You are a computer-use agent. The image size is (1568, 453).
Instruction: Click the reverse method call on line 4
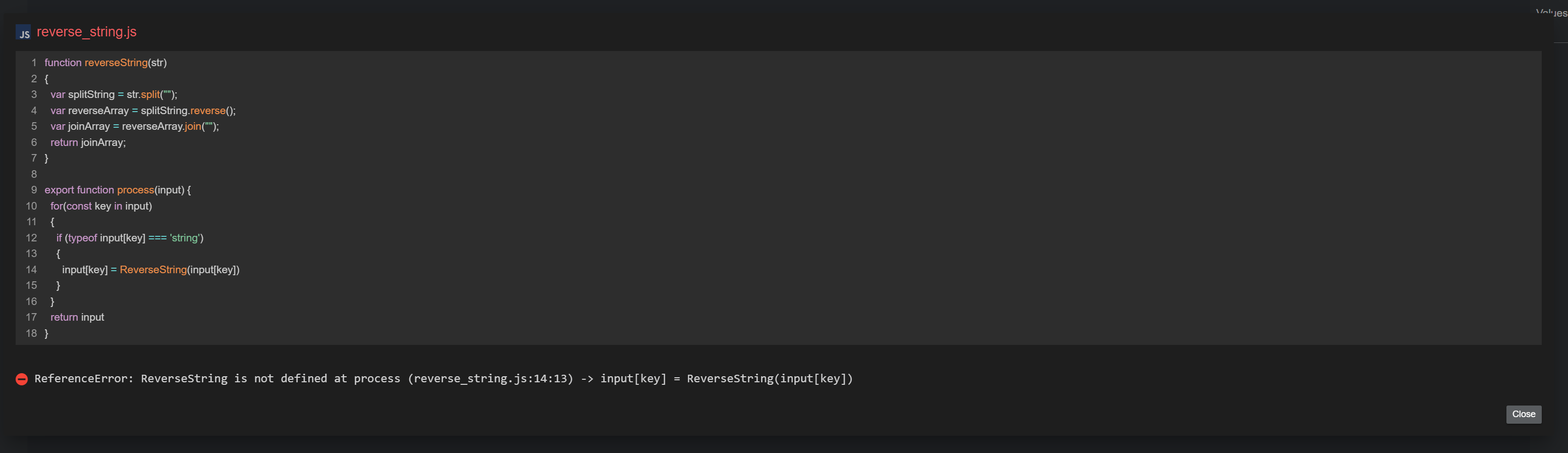[x=207, y=110]
